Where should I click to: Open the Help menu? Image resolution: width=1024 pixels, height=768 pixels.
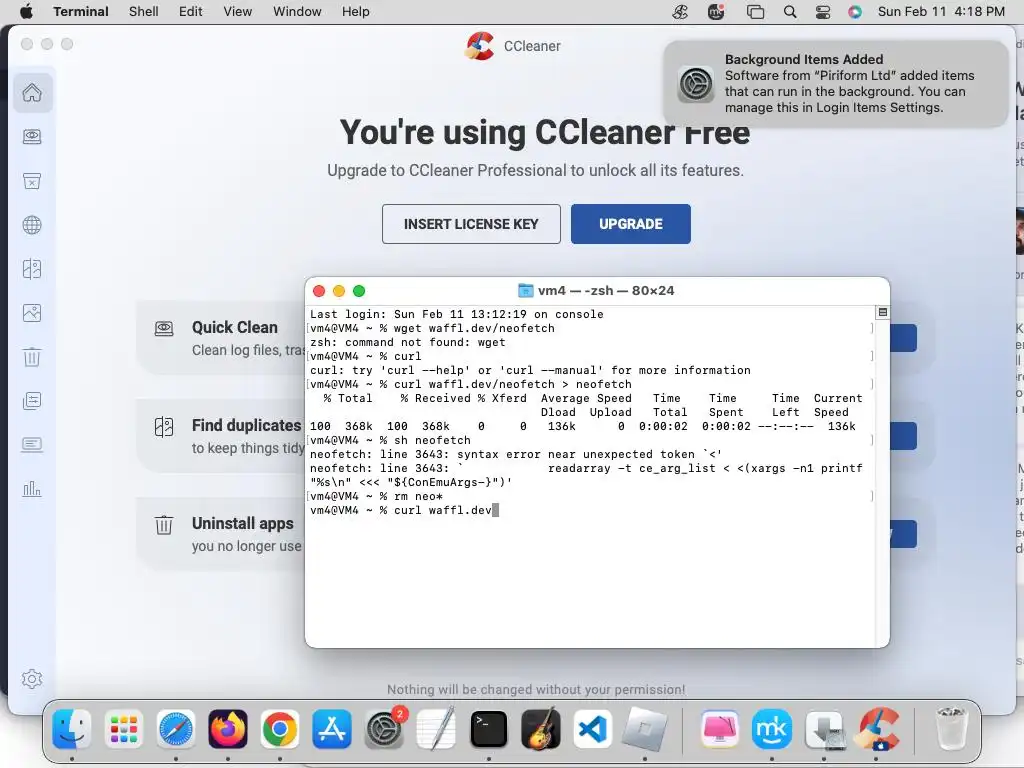point(356,12)
